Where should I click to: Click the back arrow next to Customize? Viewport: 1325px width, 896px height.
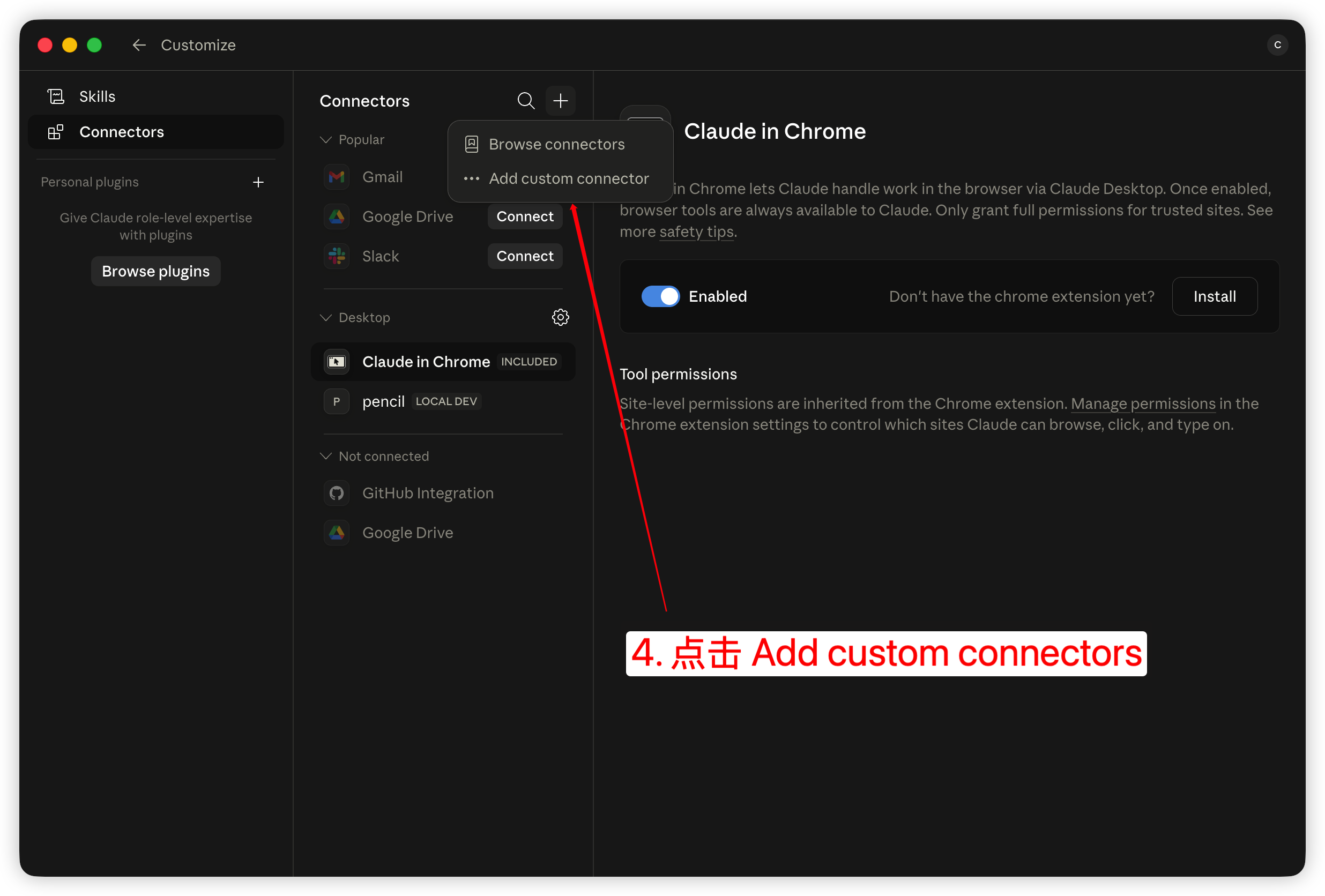(139, 45)
